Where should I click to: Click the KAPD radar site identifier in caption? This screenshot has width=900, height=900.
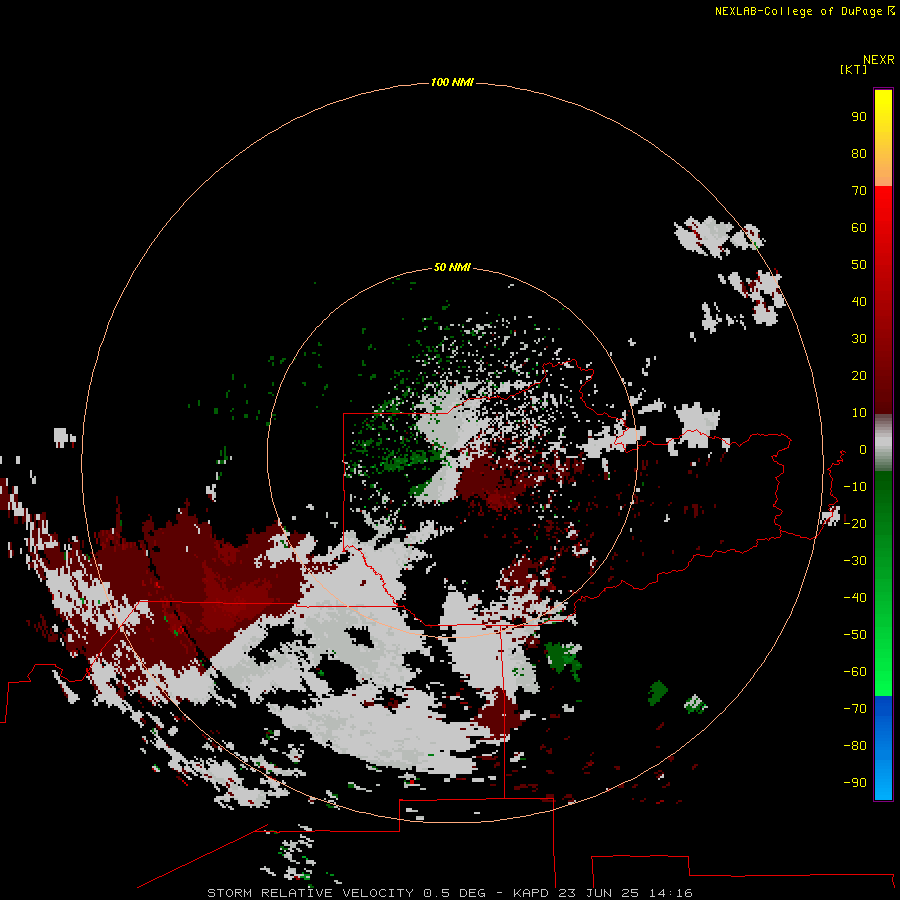pos(532,893)
